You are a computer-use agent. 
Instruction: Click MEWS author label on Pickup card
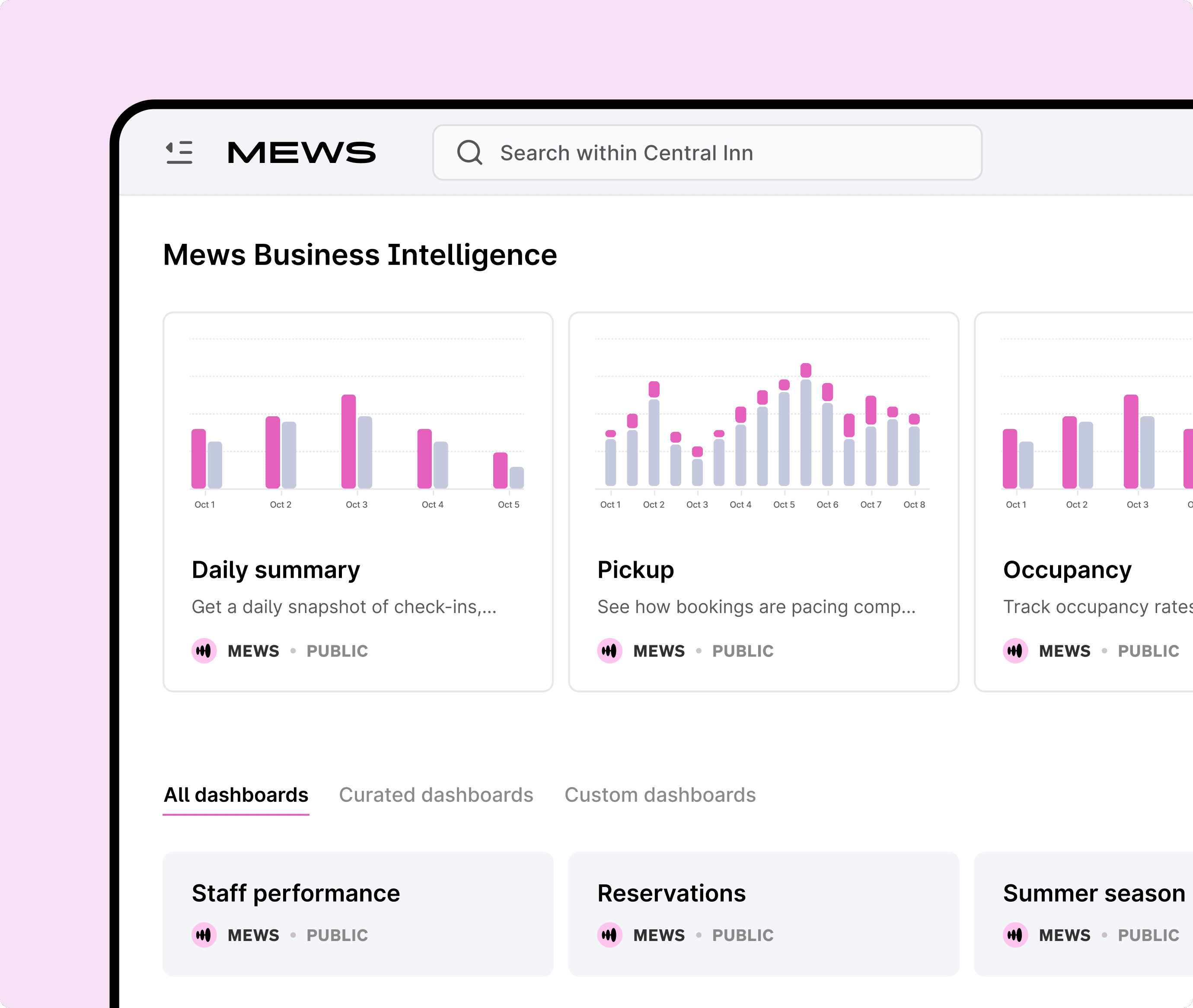(659, 651)
